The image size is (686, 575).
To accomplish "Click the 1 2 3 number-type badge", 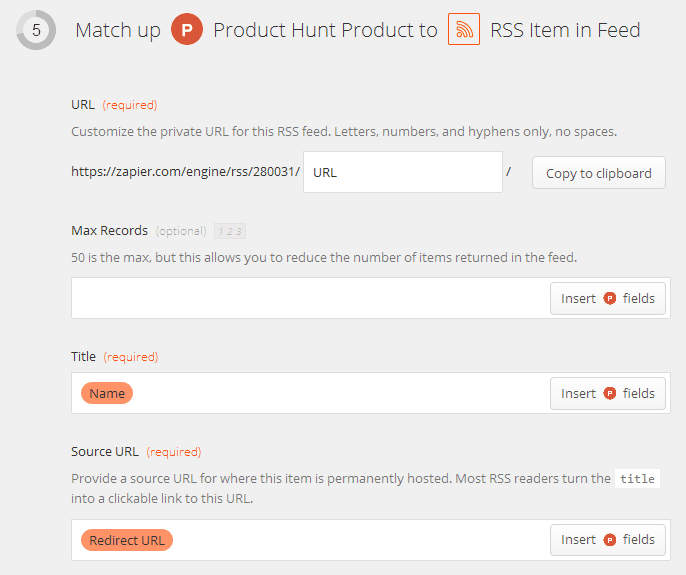I will click(230, 231).
